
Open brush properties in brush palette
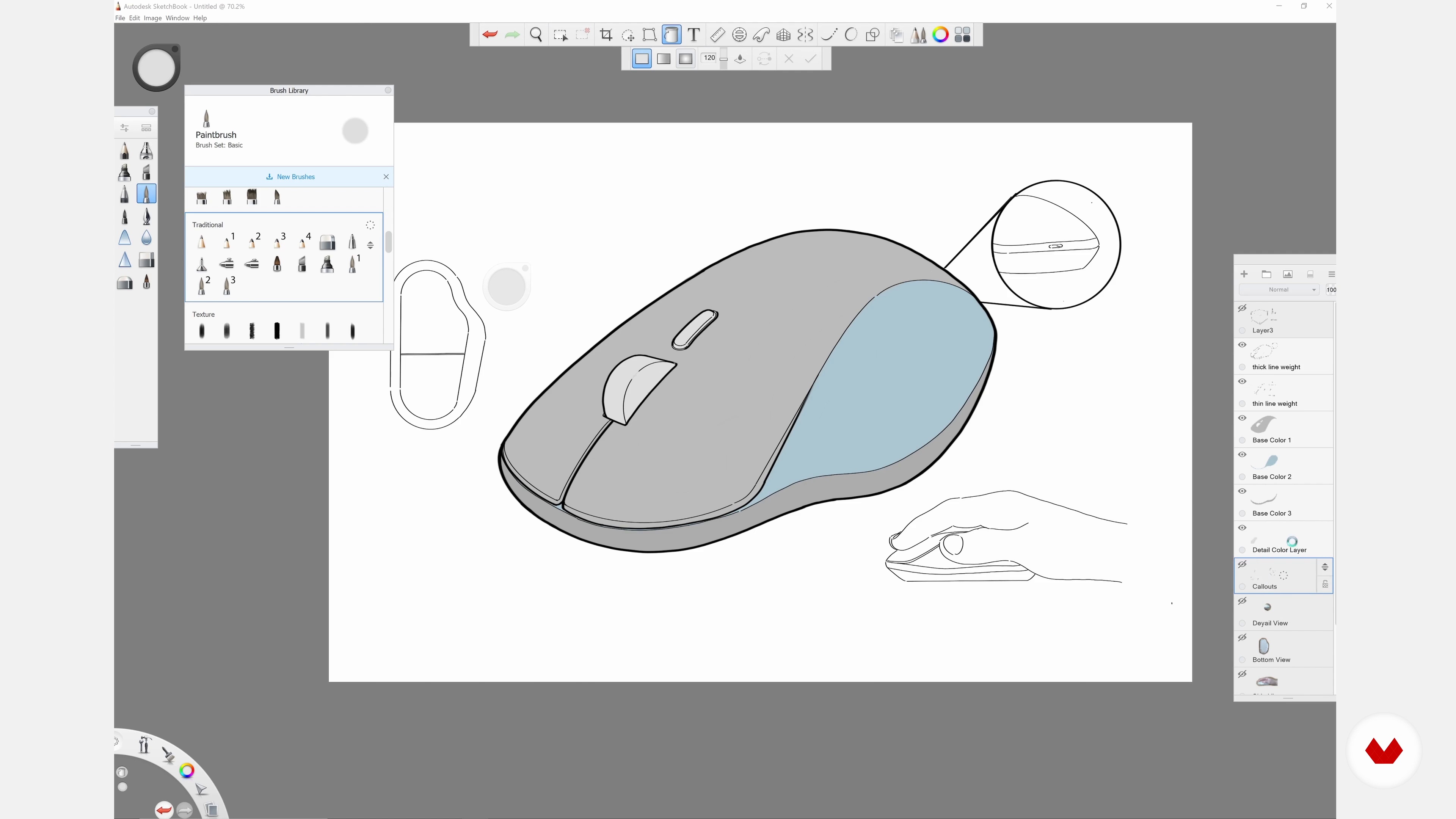[x=124, y=128]
